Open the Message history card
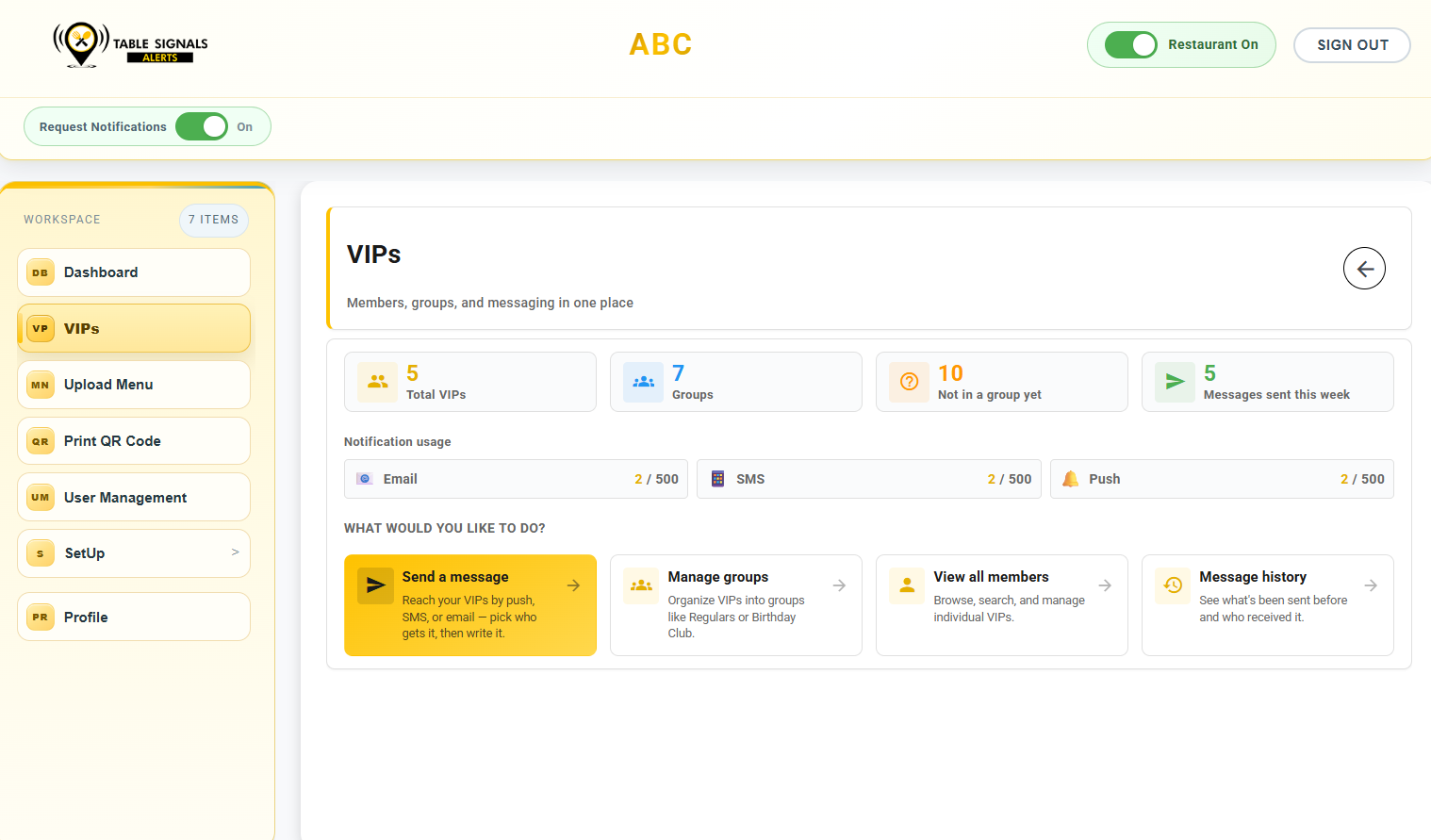 coord(1268,605)
